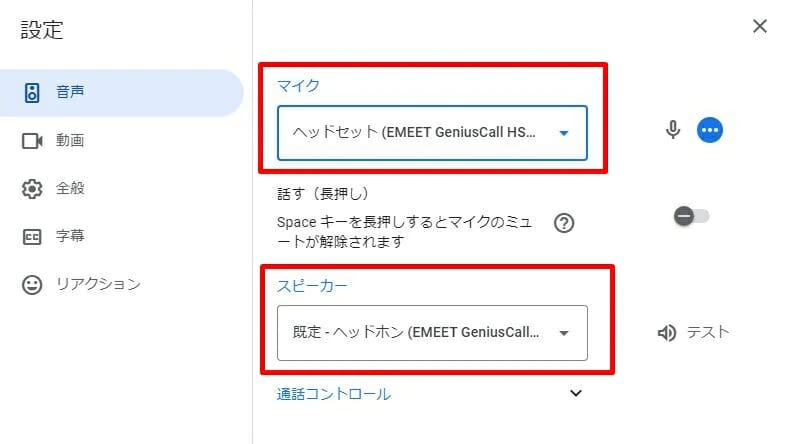Click the help question mark icon
The image size is (792, 444).
point(564,223)
